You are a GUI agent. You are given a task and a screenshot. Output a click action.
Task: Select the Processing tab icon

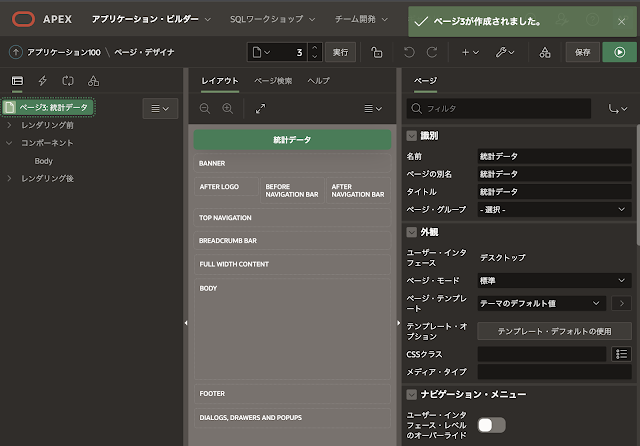tap(68, 81)
